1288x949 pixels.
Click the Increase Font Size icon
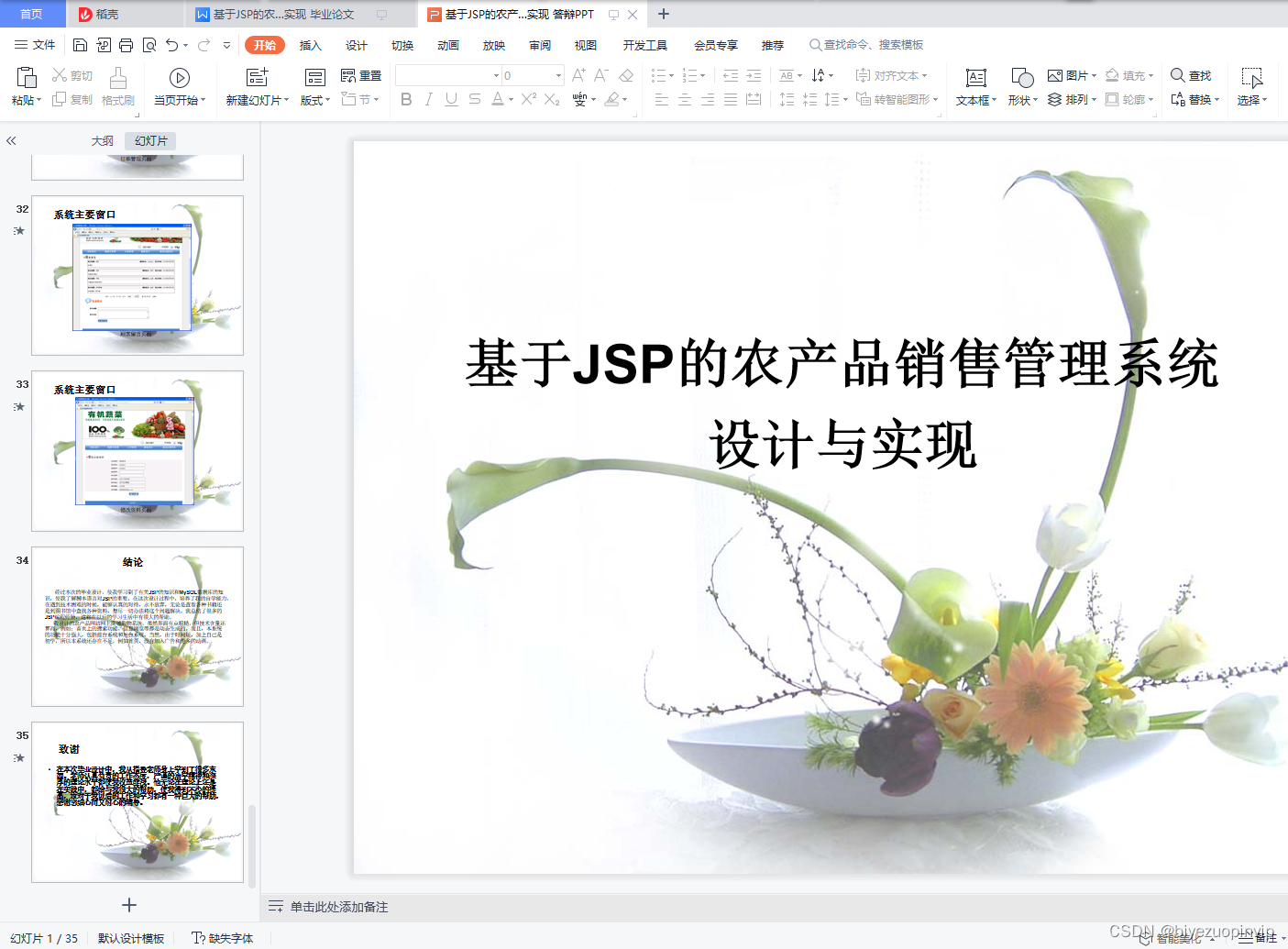tap(578, 75)
